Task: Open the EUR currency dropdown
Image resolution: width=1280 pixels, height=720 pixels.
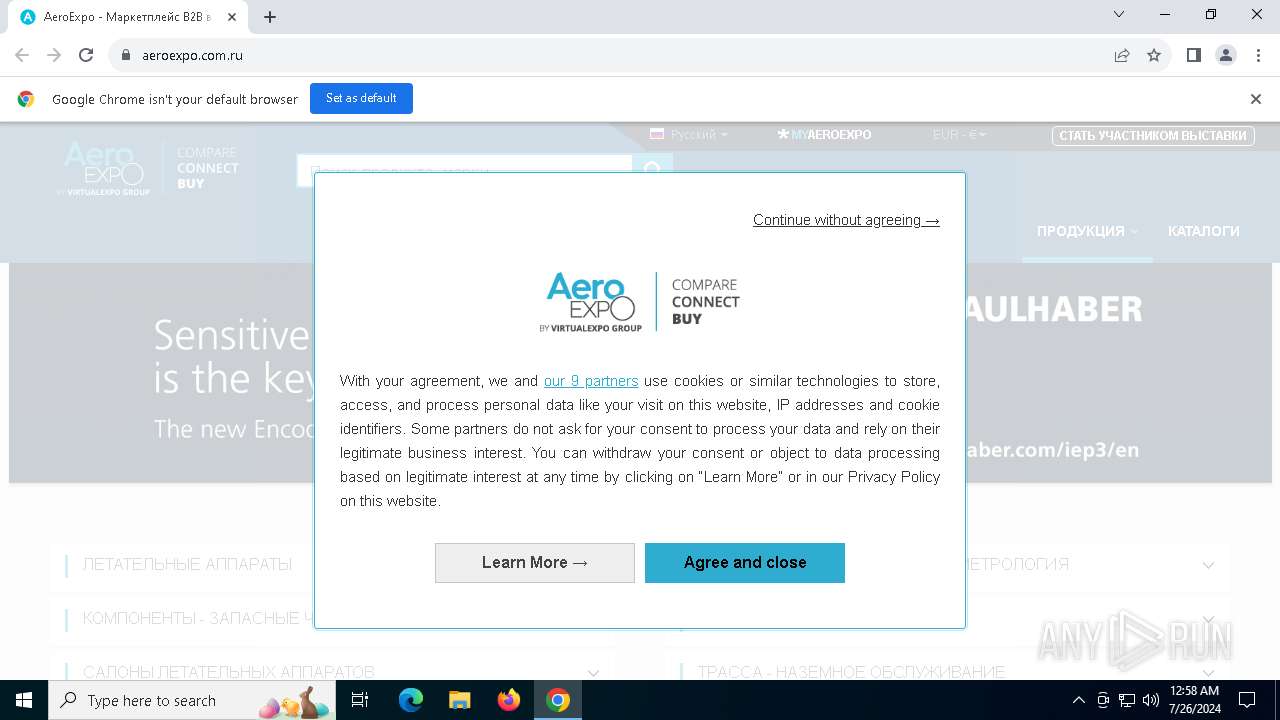Action: pyautogui.click(x=959, y=134)
